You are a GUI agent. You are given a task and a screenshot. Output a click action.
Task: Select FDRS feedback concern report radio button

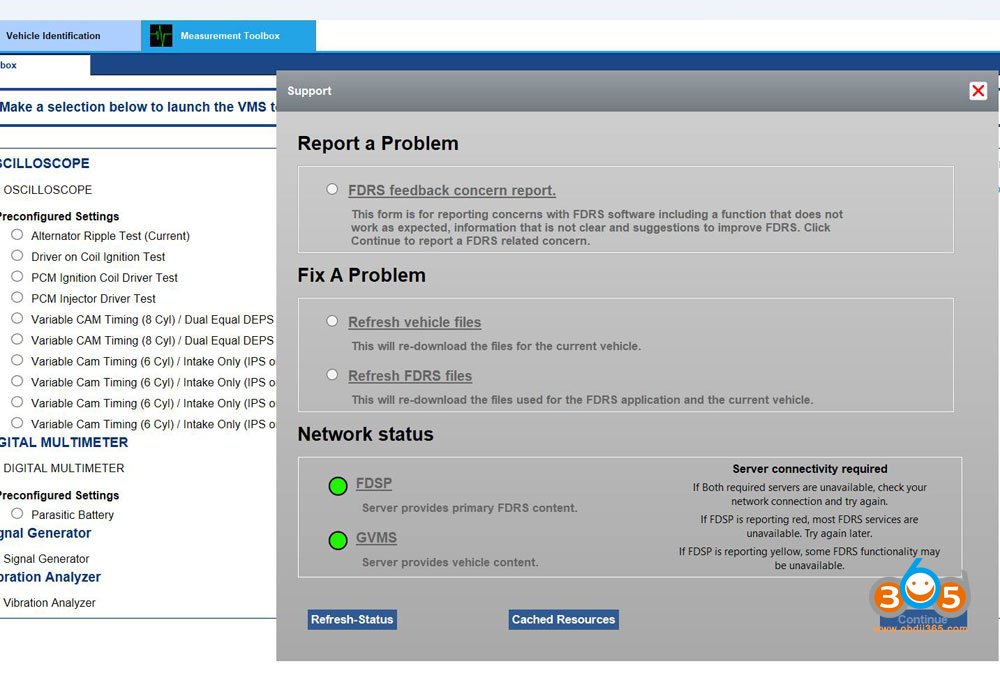click(332, 189)
